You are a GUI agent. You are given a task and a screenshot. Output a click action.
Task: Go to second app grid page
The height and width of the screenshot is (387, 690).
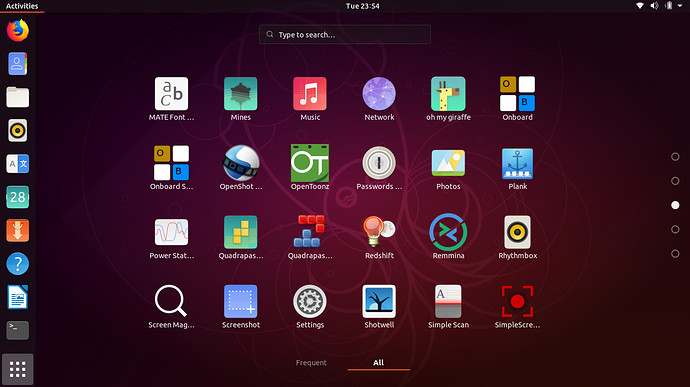pyautogui.click(x=675, y=181)
